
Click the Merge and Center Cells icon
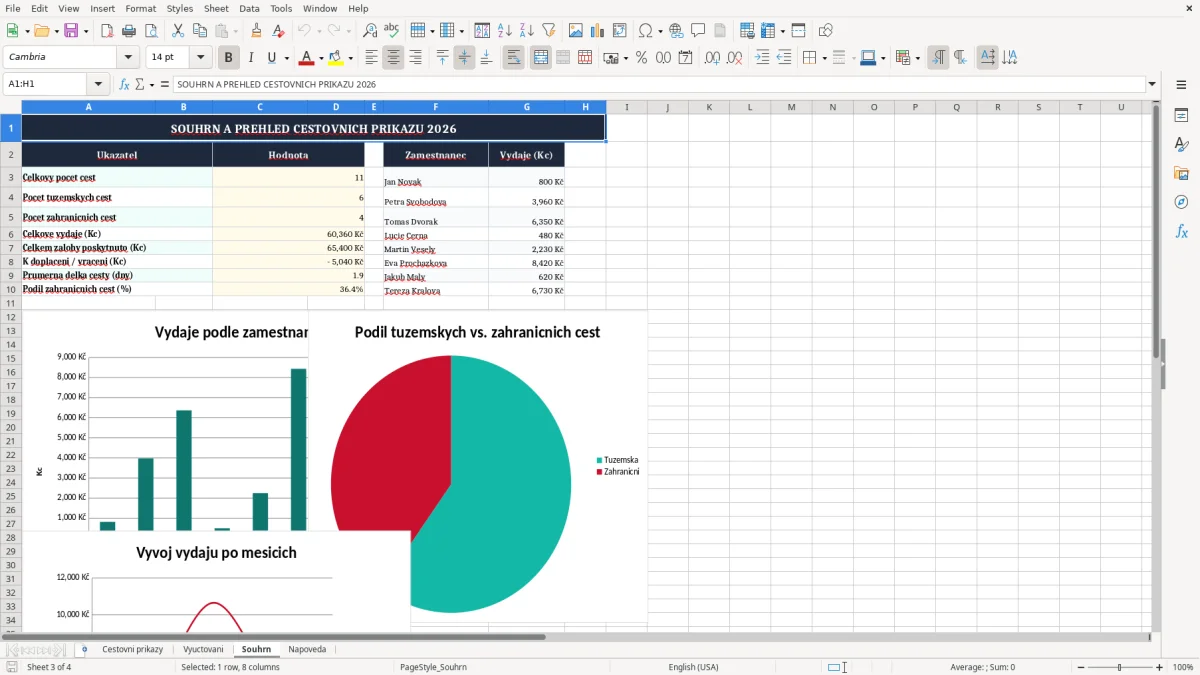tap(540, 58)
